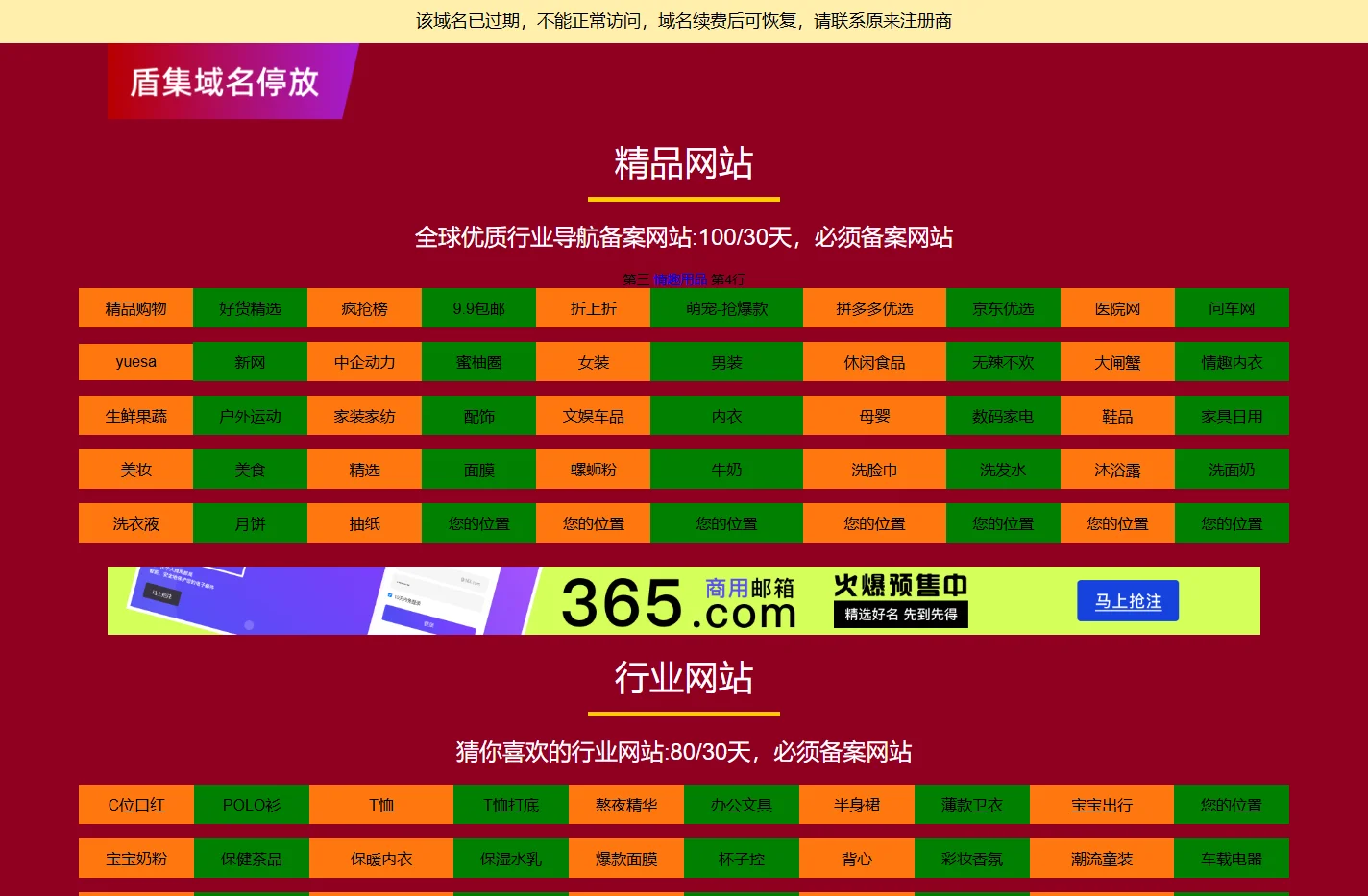Image resolution: width=1368 pixels, height=896 pixels.
Task: Open the 办公文具 tile
Action: [742, 805]
